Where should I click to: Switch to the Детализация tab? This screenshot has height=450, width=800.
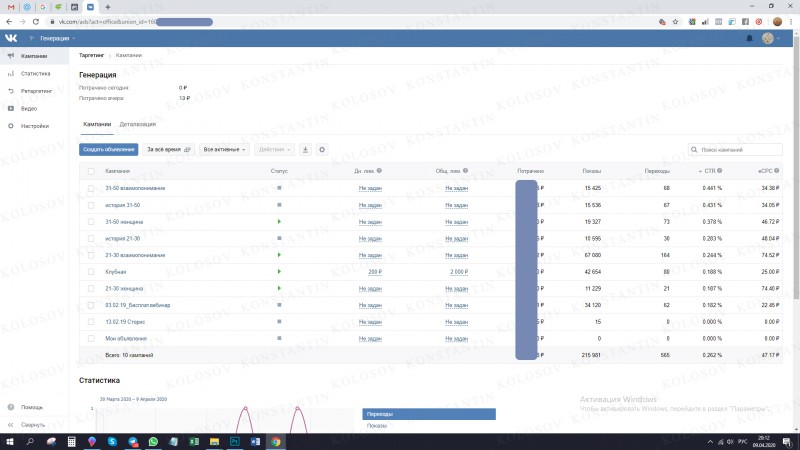point(137,124)
